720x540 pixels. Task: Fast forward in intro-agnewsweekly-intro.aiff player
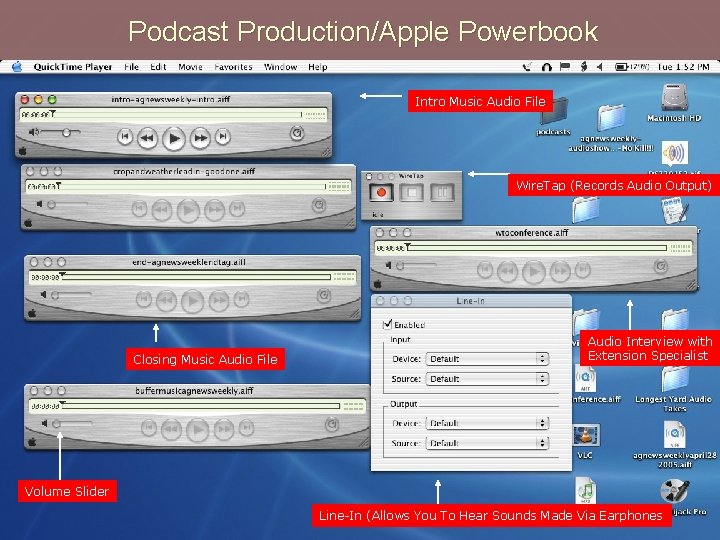(x=200, y=137)
